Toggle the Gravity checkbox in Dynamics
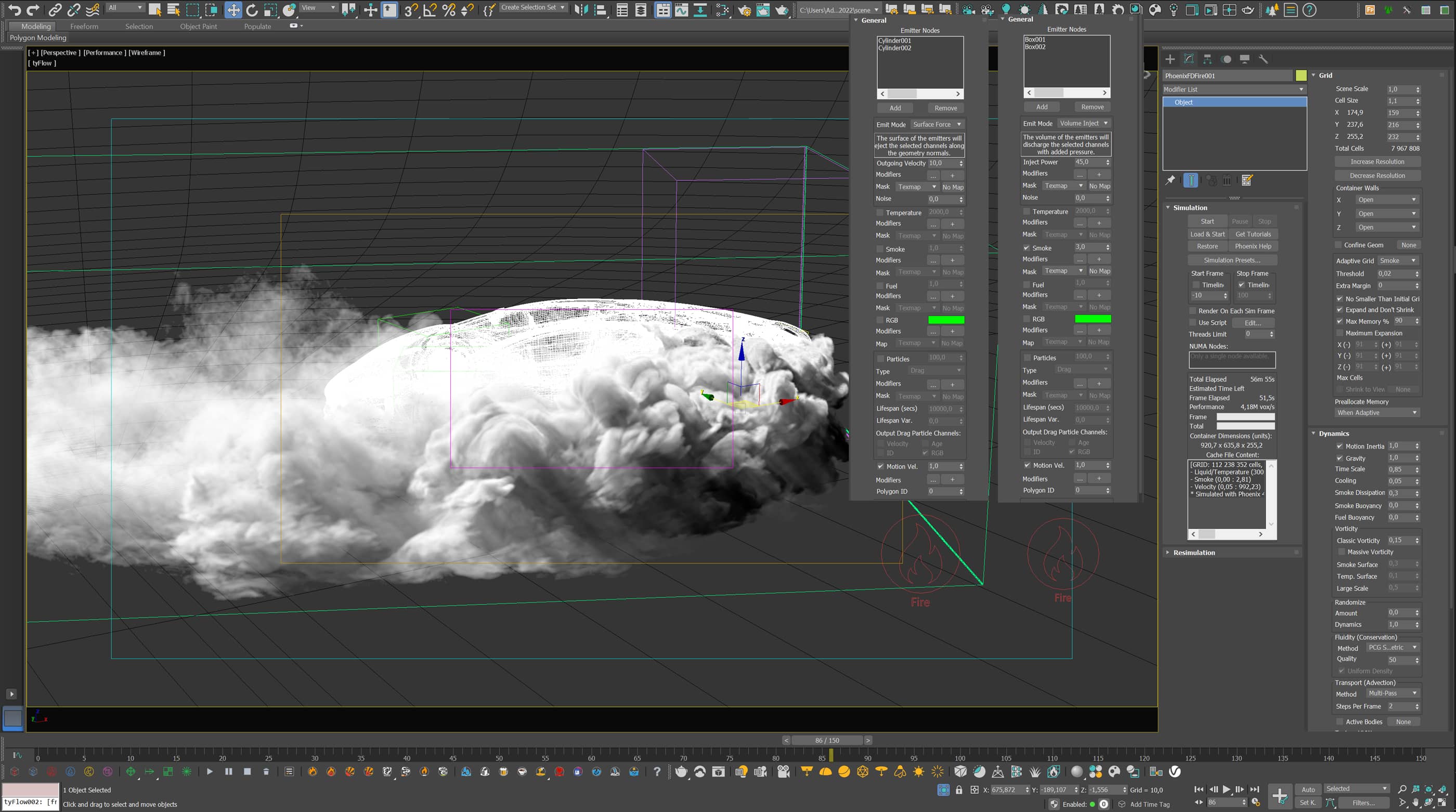Viewport: 1456px width, 812px height. click(1340, 459)
